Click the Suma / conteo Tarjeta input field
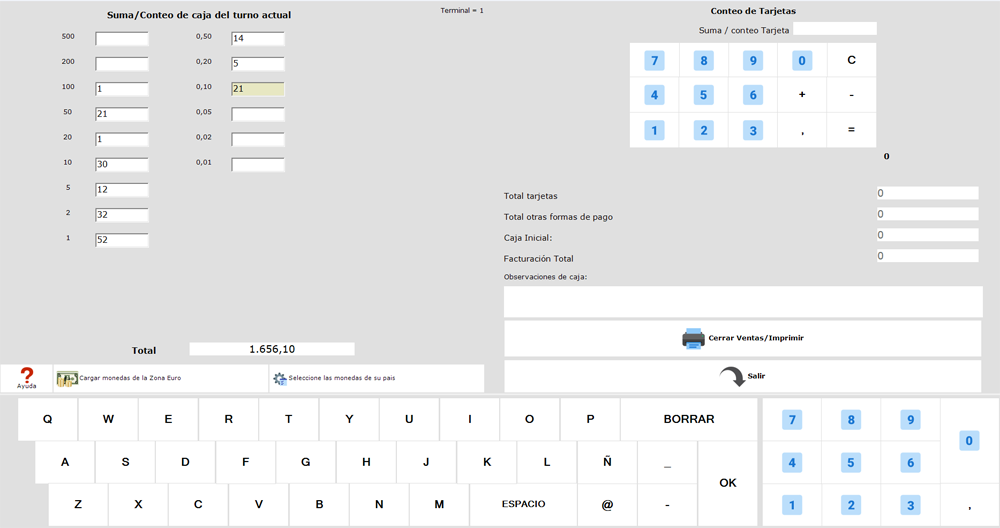 [834, 29]
